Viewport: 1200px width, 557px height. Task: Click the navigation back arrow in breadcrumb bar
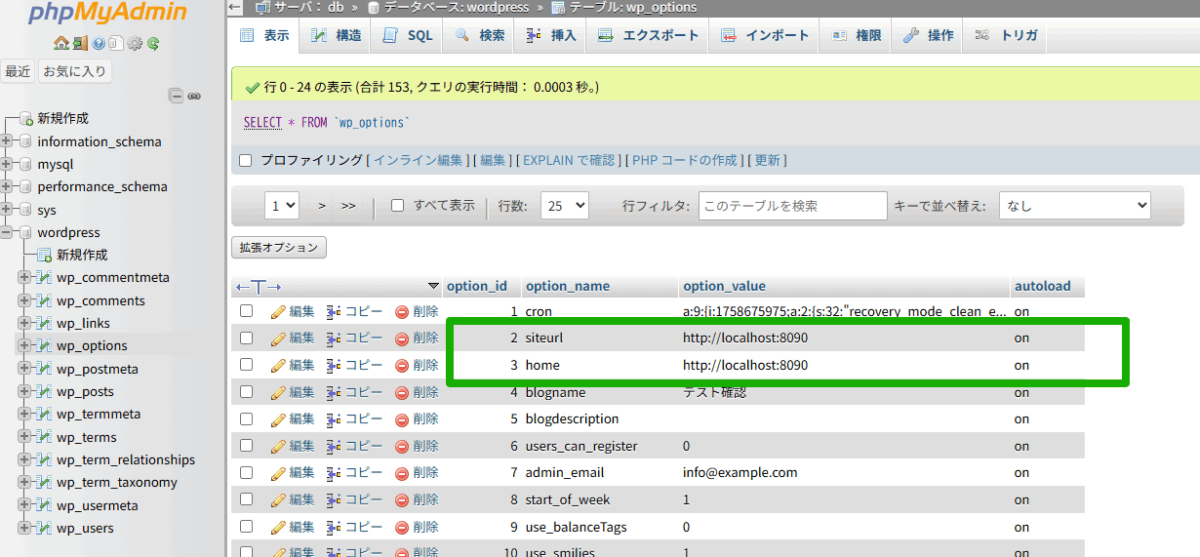[233, 7]
